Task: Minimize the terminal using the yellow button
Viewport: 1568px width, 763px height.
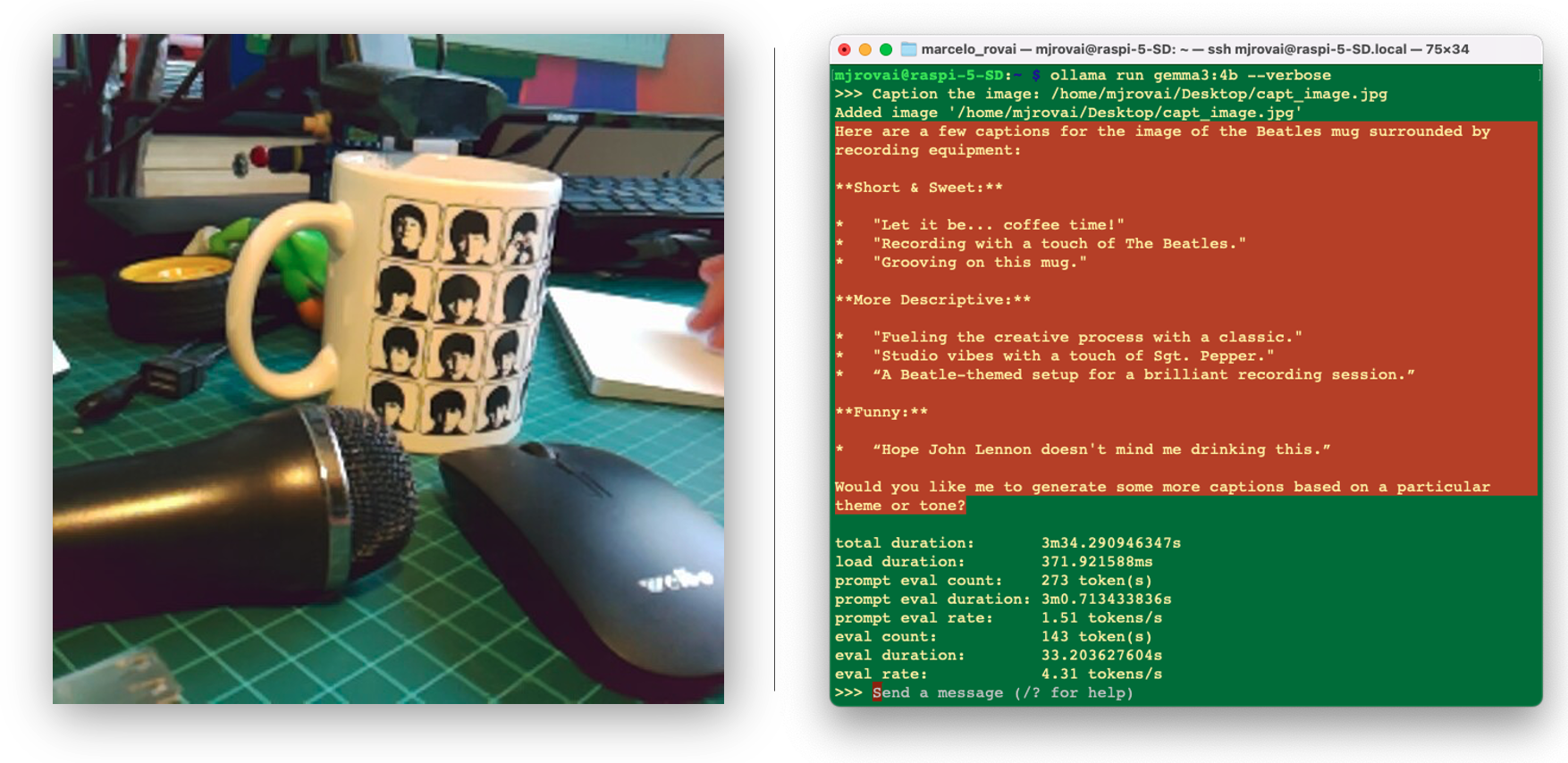Action: pos(864,49)
